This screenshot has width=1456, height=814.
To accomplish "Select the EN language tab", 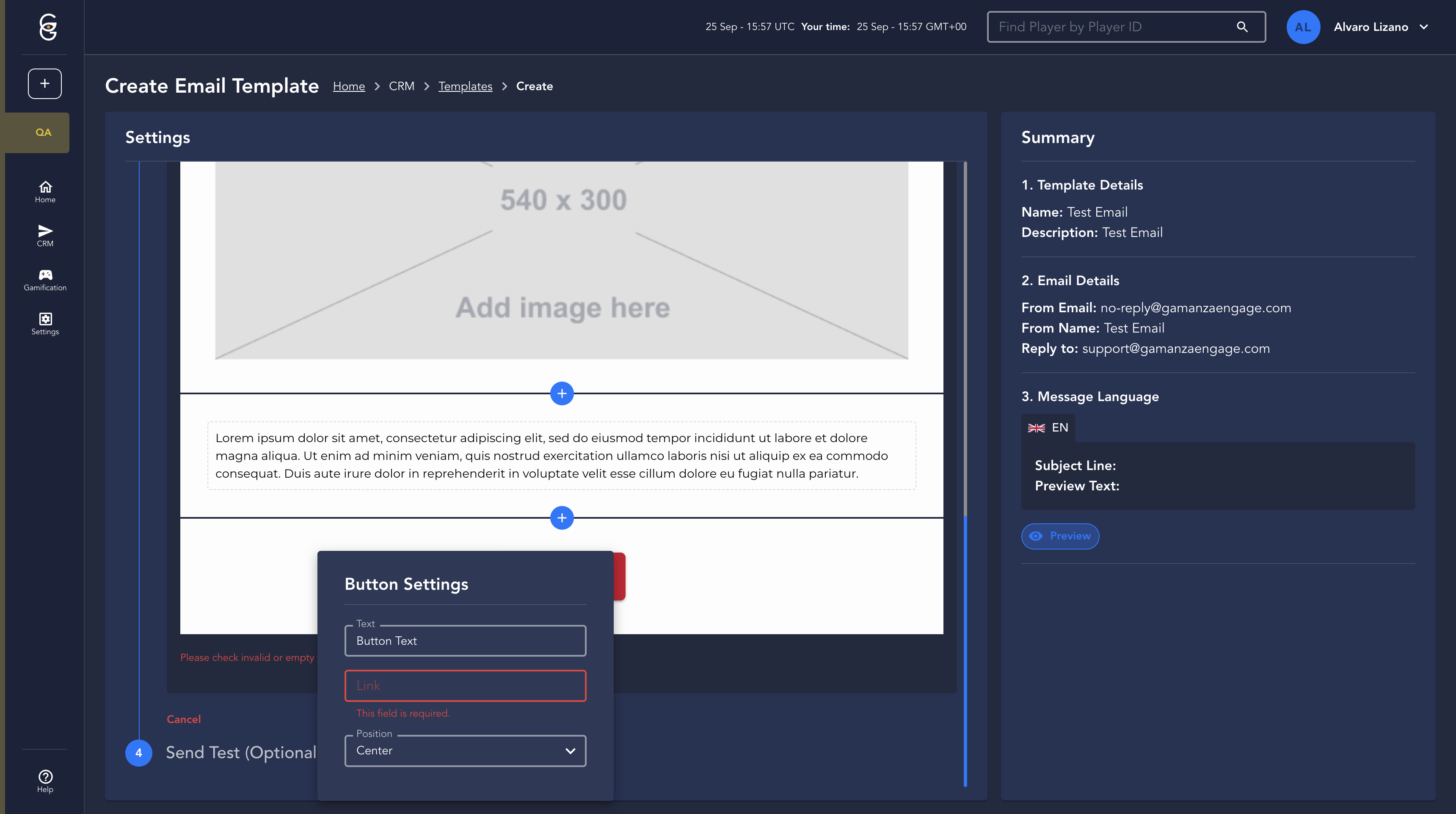I will pyautogui.click(x=1048, y=428).
